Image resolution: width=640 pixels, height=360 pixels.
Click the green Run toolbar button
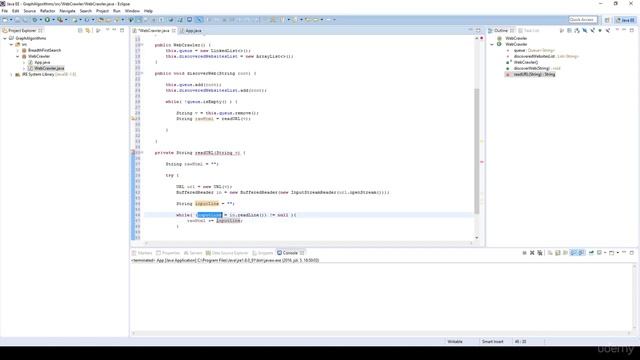[47, 20]
